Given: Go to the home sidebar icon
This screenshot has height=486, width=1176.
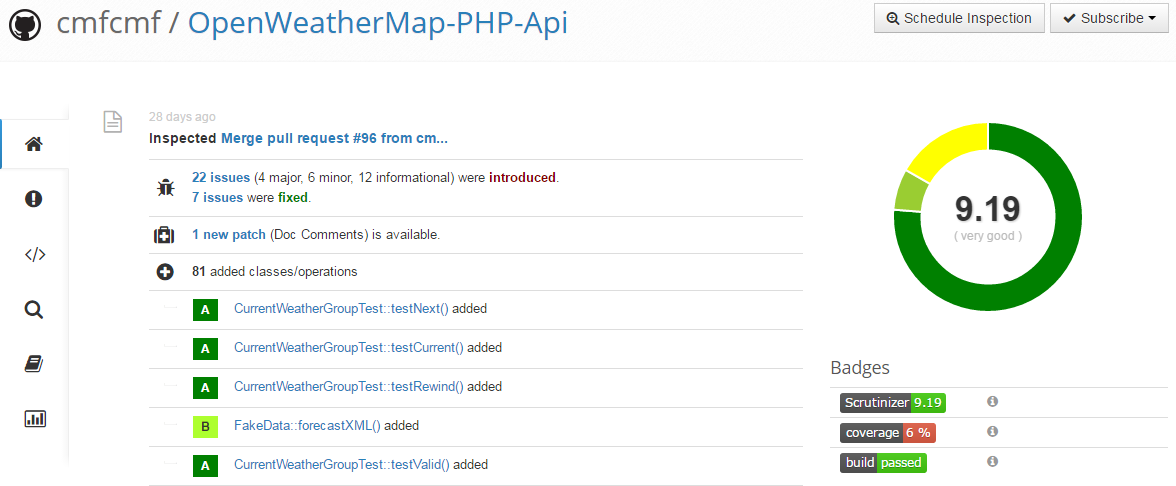Looking at the screenshot, I should 34,144.
